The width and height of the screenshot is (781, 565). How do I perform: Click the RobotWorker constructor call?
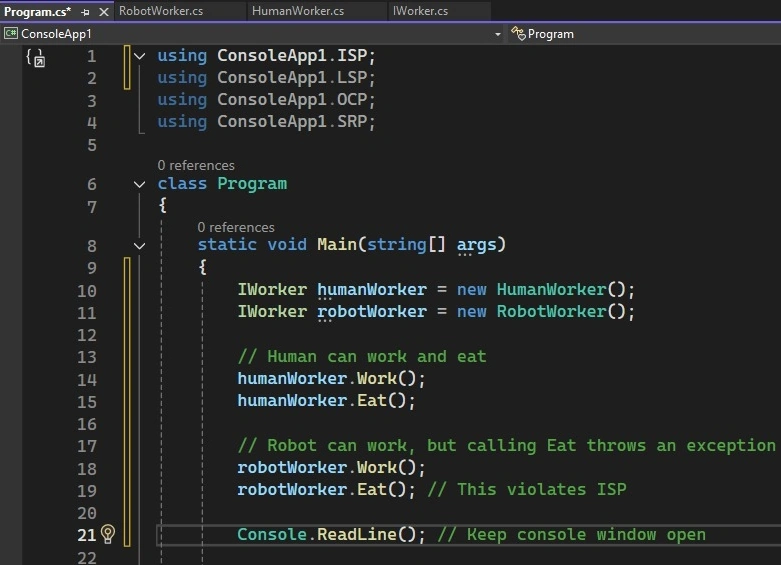(x=560, y=312)
